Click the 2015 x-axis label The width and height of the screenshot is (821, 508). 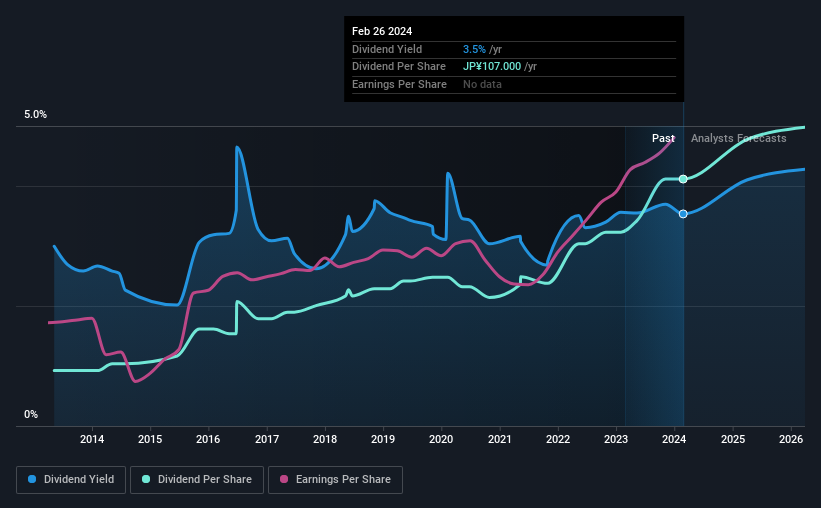(150, 439)
